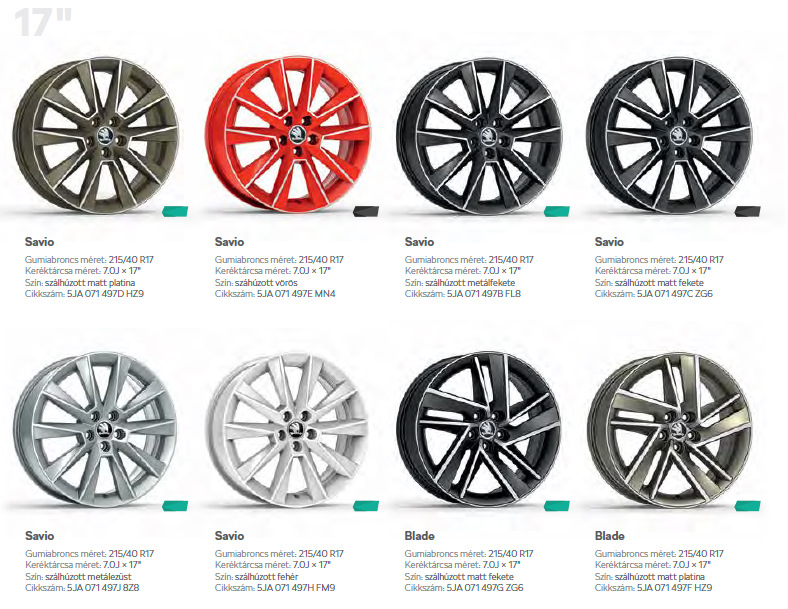Image resolution: width=788 pixels, height=609 pixels.
Task: Click green tag beside black Blade wheel
Action: [557, 506]
